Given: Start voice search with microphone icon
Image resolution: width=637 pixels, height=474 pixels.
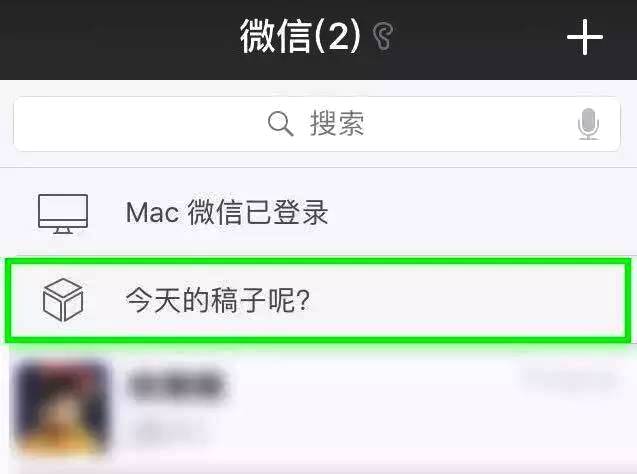Looking at the screenshot, I should pyautogui.click(x=588, y=124).
